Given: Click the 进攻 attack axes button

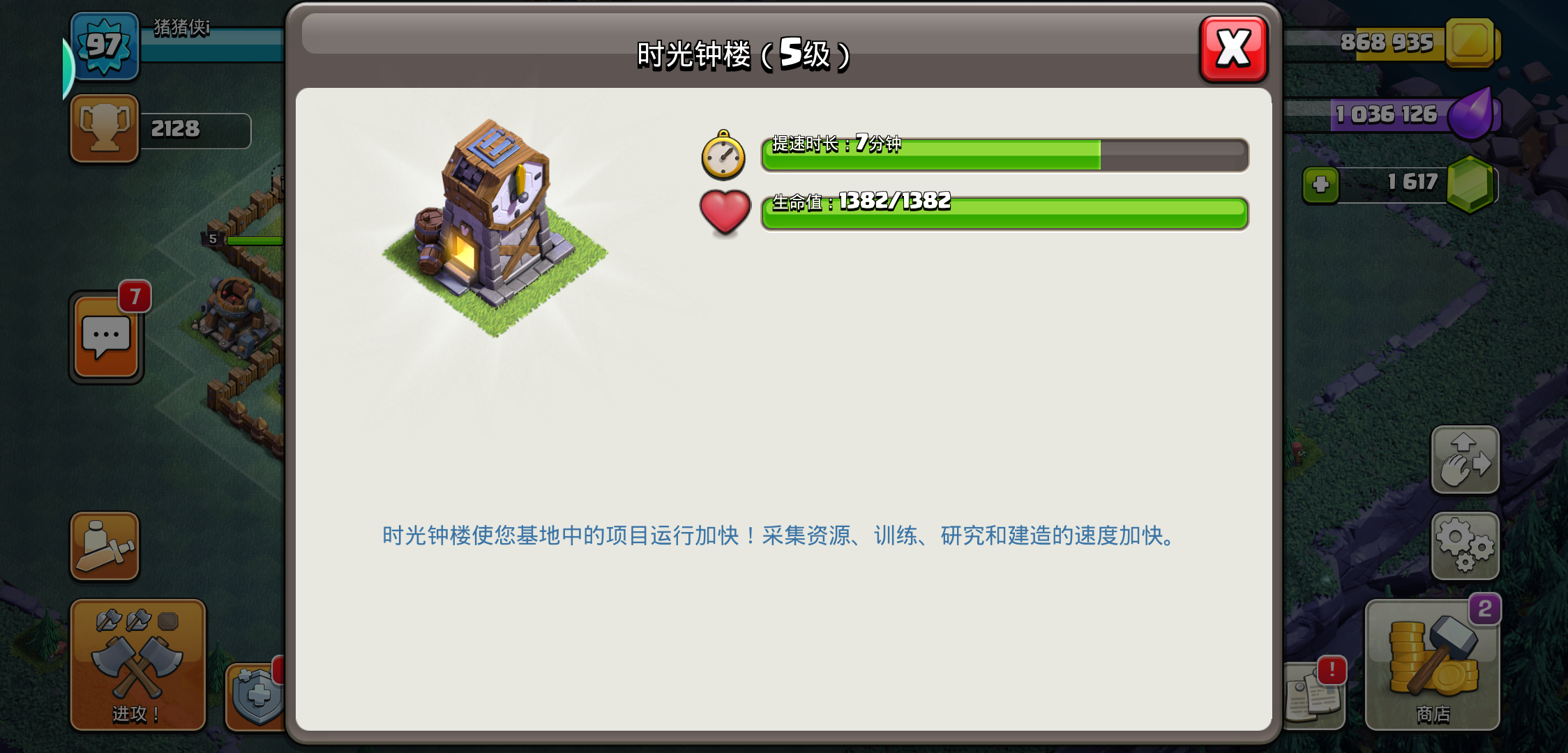Looking at the screenshot, I should [x=138, y=664].
